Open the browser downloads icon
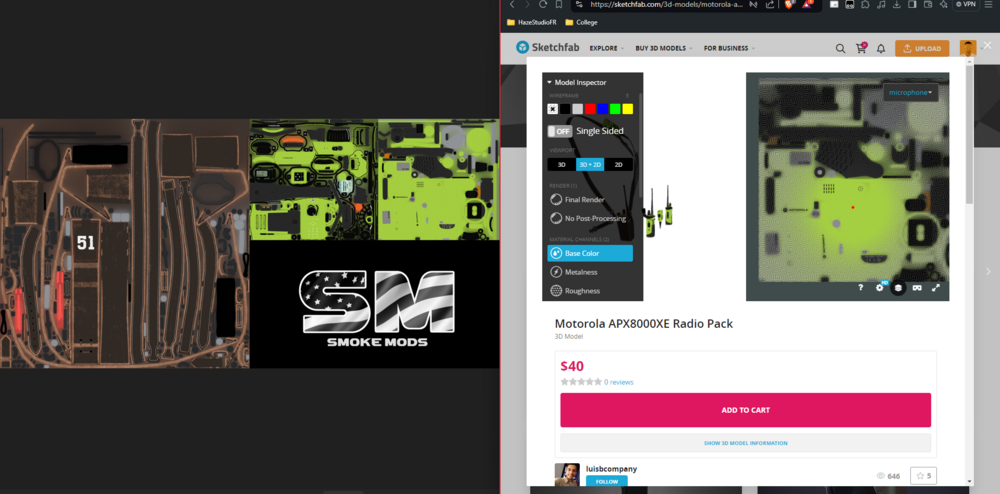The image size is (1000, 494). click(897, 4)
